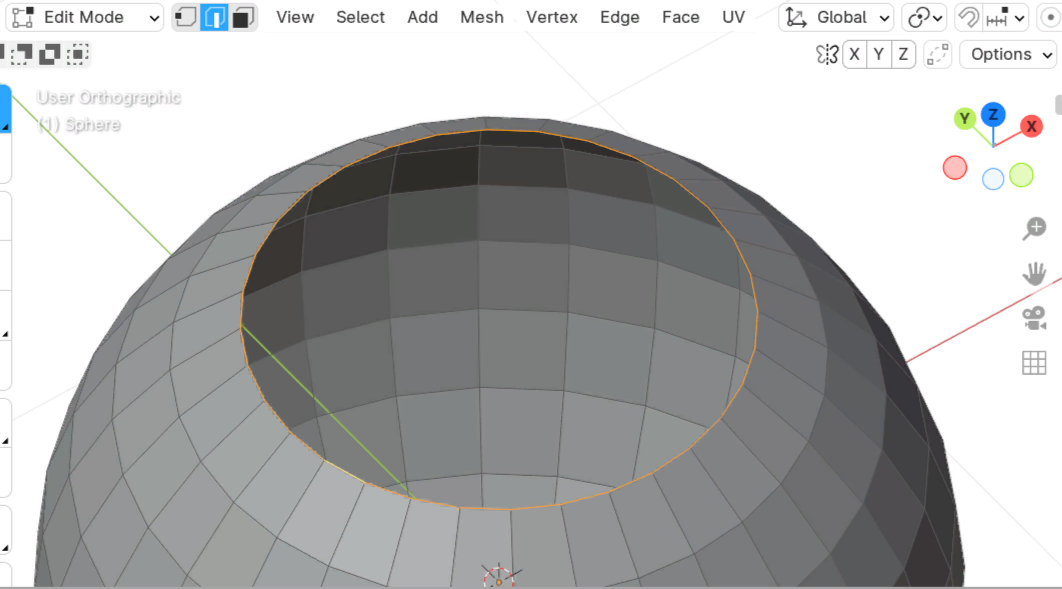Click the zoom view magnifier icon
Screen dimensions: 1062x589
point(1034,229)
